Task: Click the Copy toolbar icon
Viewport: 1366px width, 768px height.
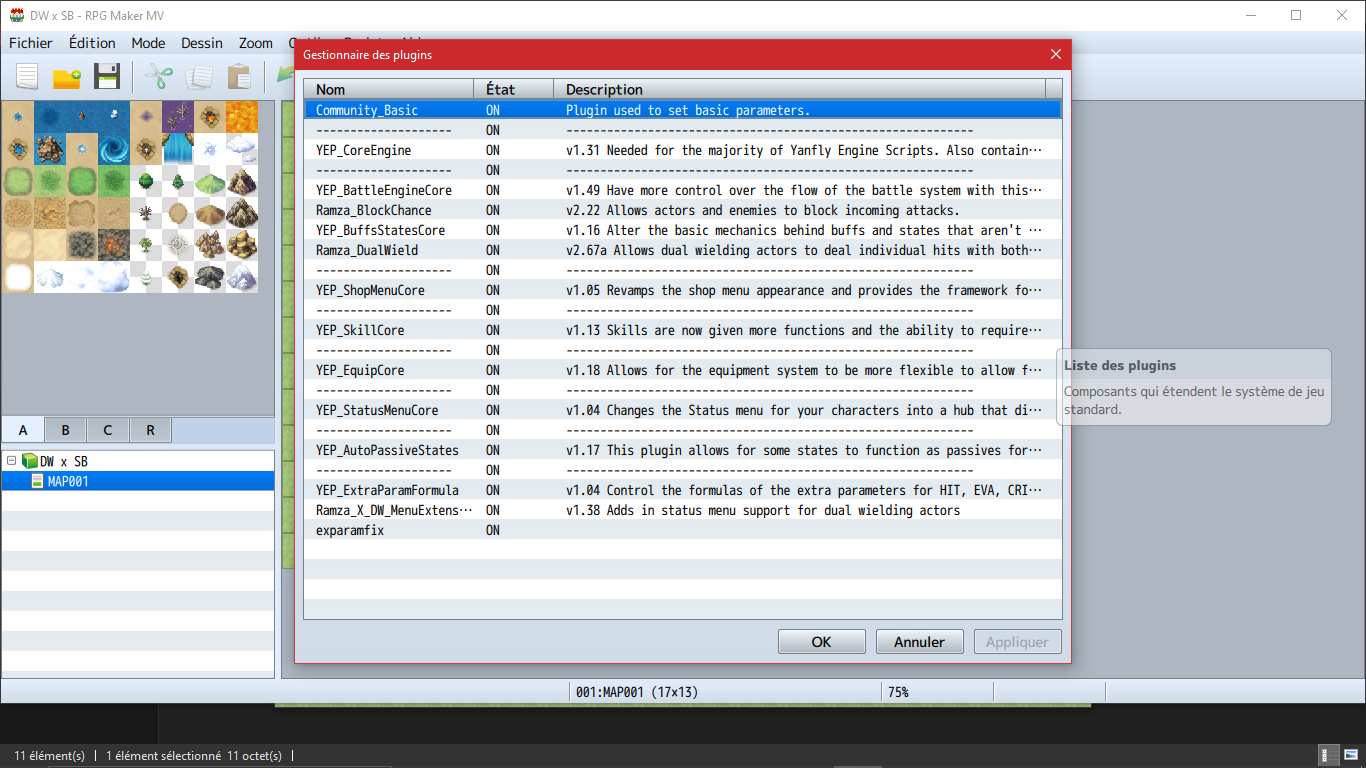Action: (x=199, y=77)
